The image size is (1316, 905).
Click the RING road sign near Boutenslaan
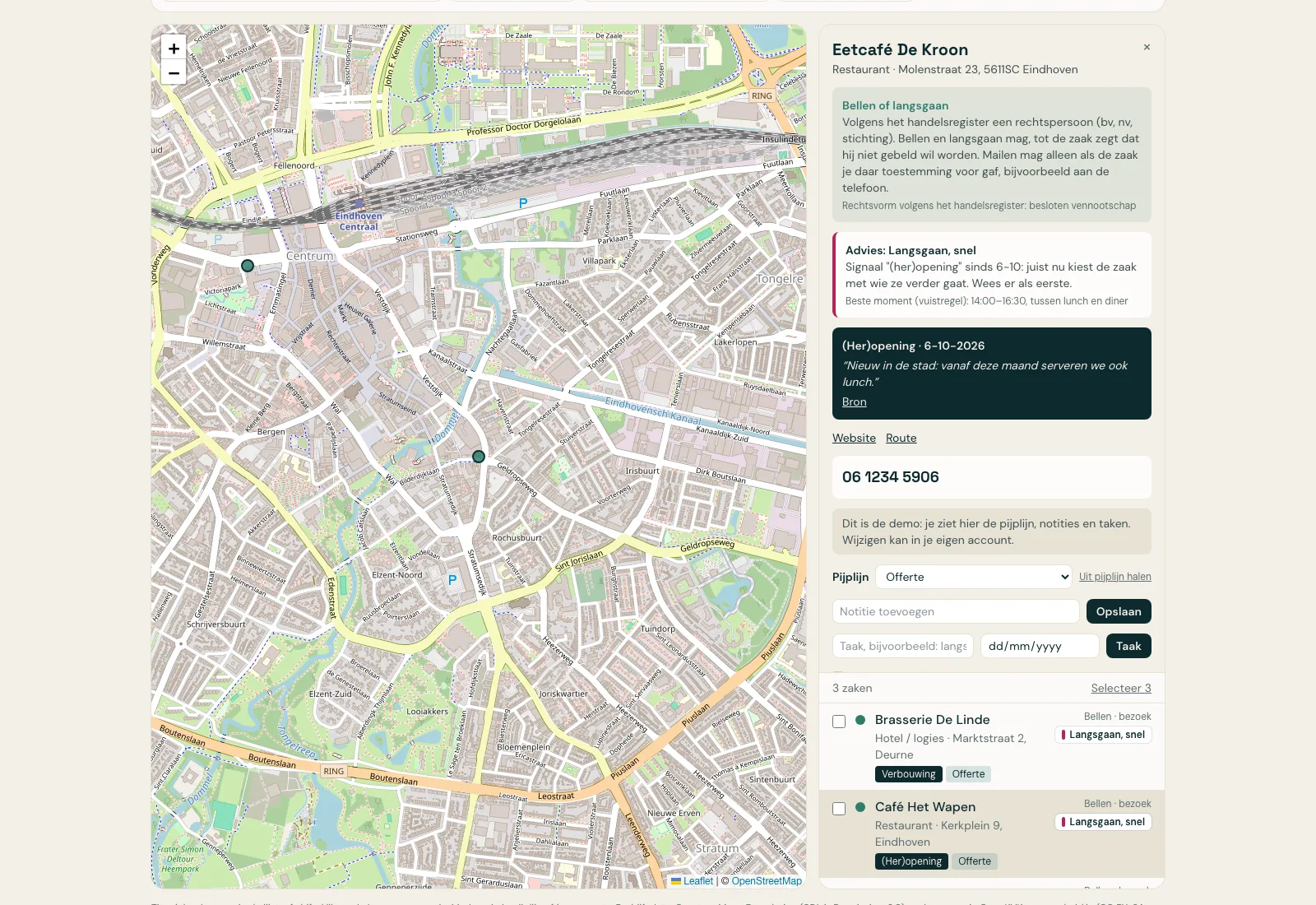coord(334,771)
